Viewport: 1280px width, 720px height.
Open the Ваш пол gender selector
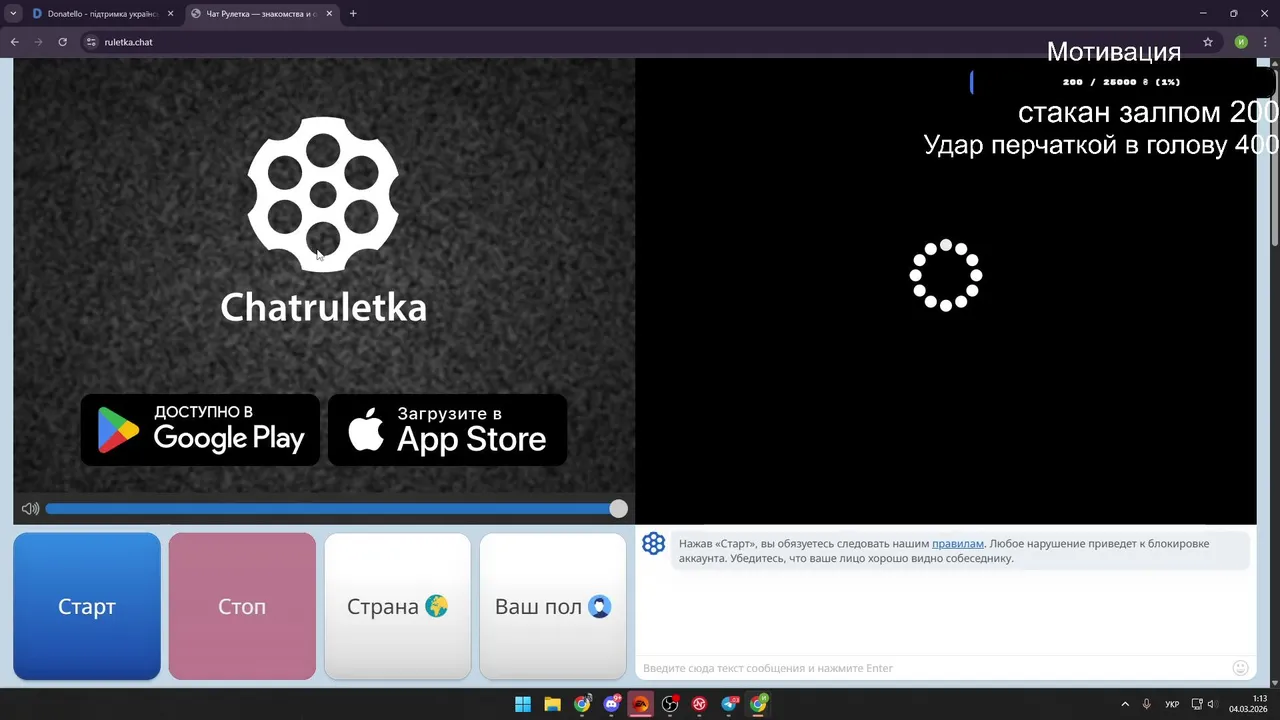553,606
